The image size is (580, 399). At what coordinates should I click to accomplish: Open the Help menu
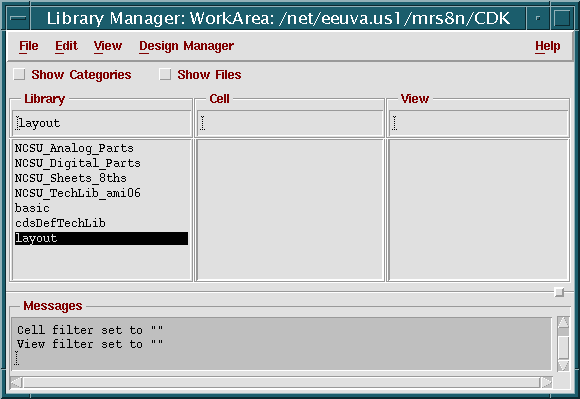pyautogui.click(x=547, y=46)
